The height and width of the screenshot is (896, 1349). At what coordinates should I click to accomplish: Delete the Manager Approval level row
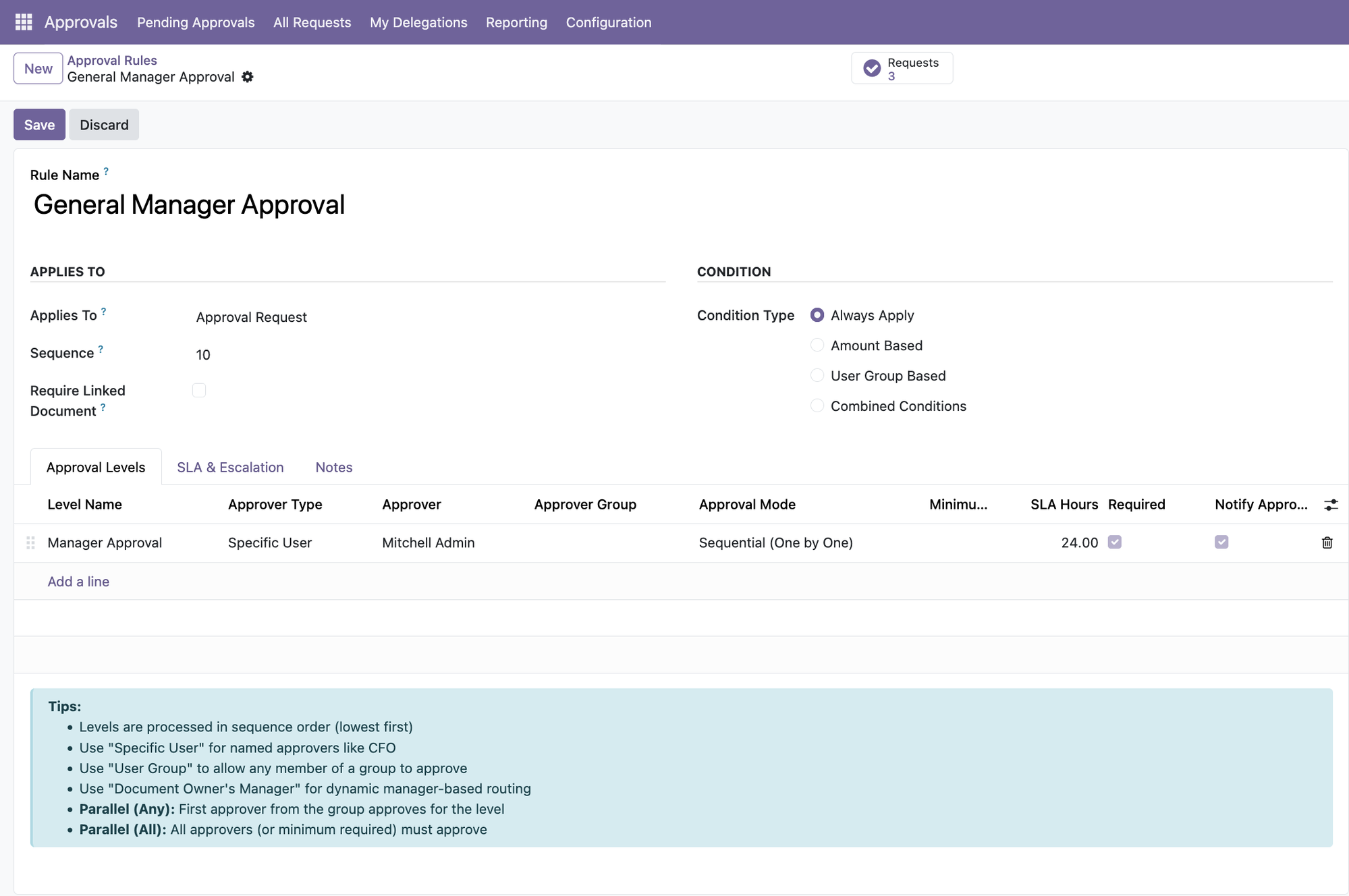coord(1327,542)
